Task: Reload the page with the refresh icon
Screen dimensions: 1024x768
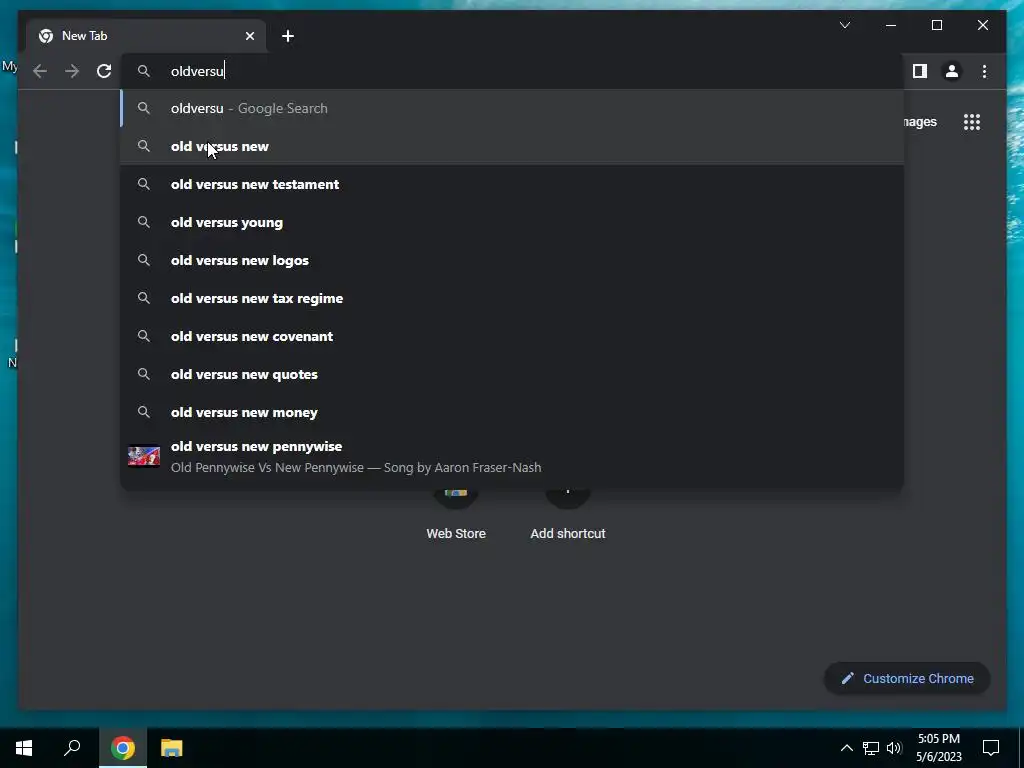Action: click(x=104, y=71)
